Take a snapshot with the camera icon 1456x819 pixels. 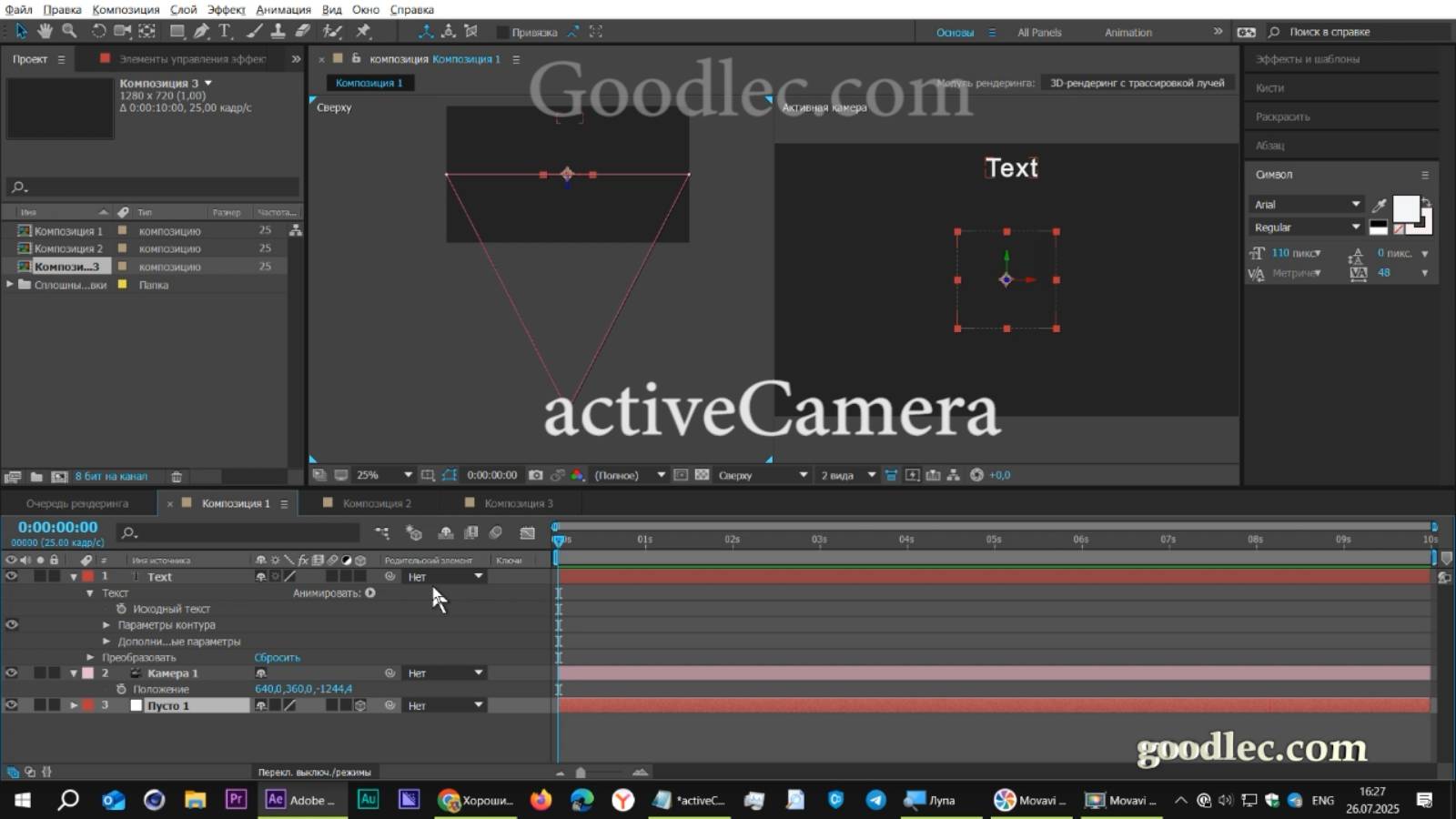[535, 474]
